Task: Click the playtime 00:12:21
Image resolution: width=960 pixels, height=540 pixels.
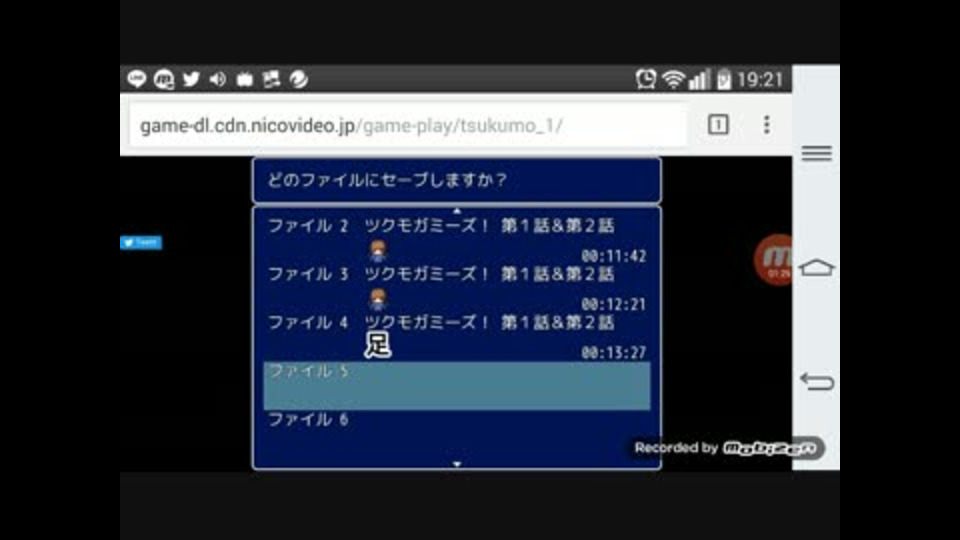Action: coord(613,304)
